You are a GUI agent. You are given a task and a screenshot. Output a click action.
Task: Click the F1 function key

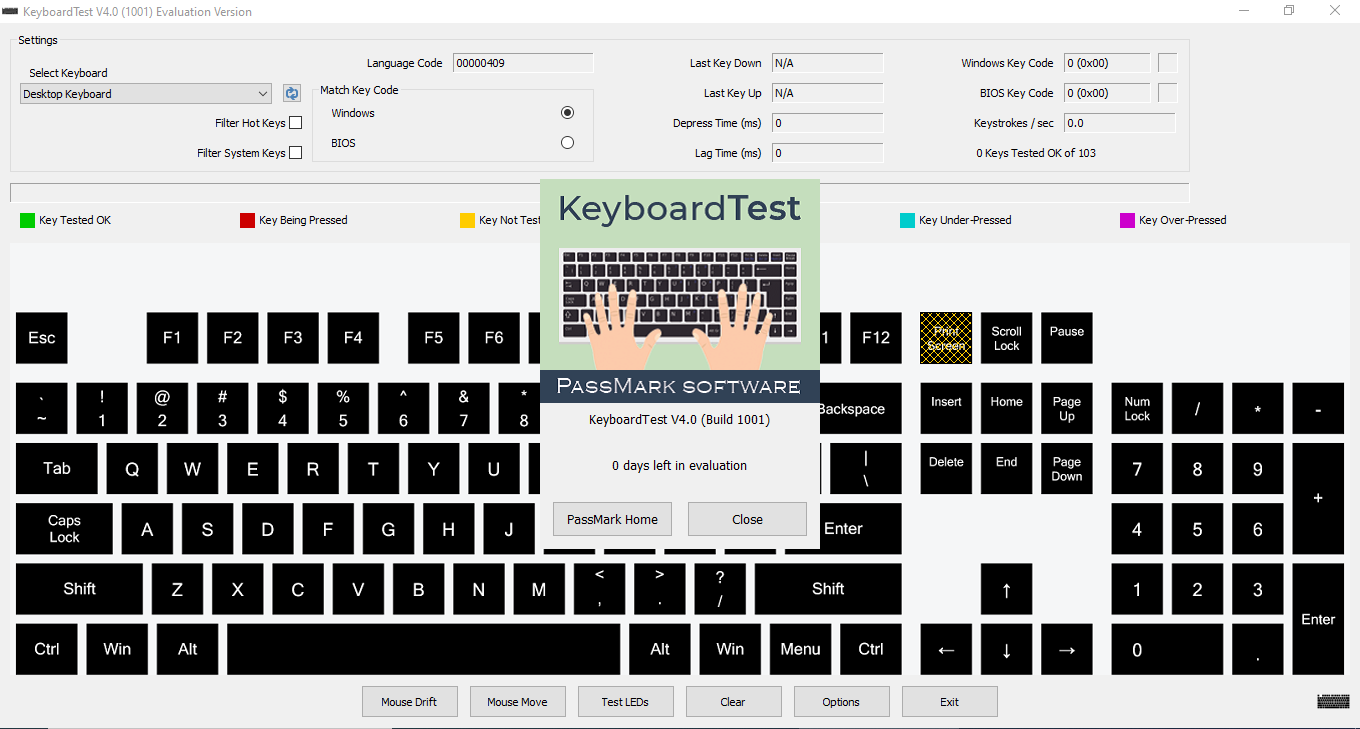[x=172, y=338]
